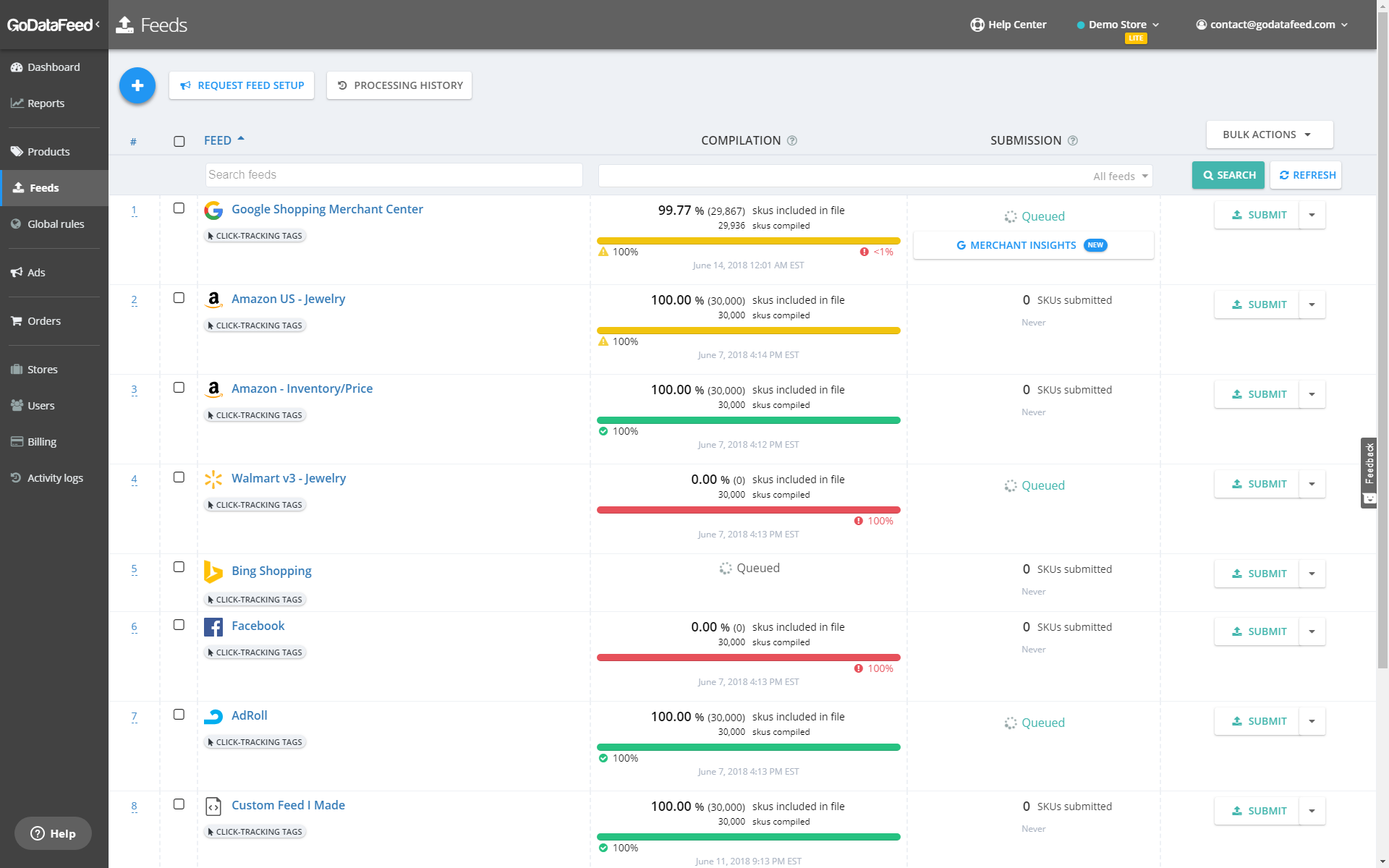
Task: Collapse sidebar using arrow near GoDataFeed logo
Action: coord(98,25)
